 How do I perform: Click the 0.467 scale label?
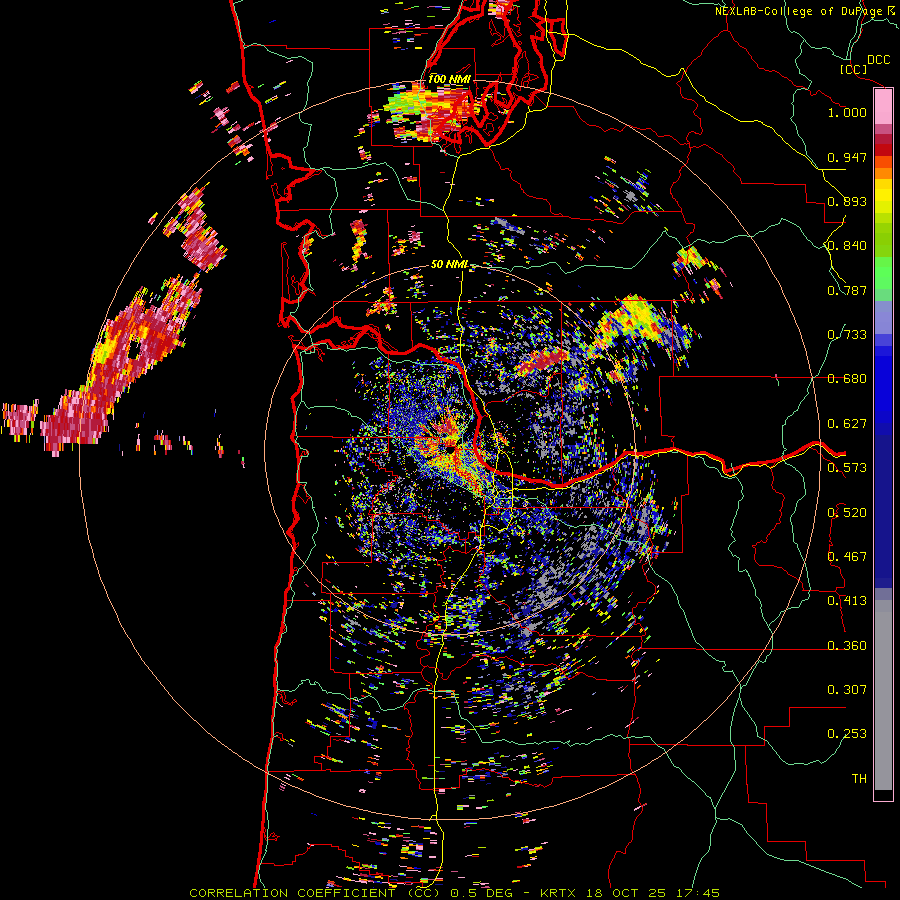coord(847,557)
